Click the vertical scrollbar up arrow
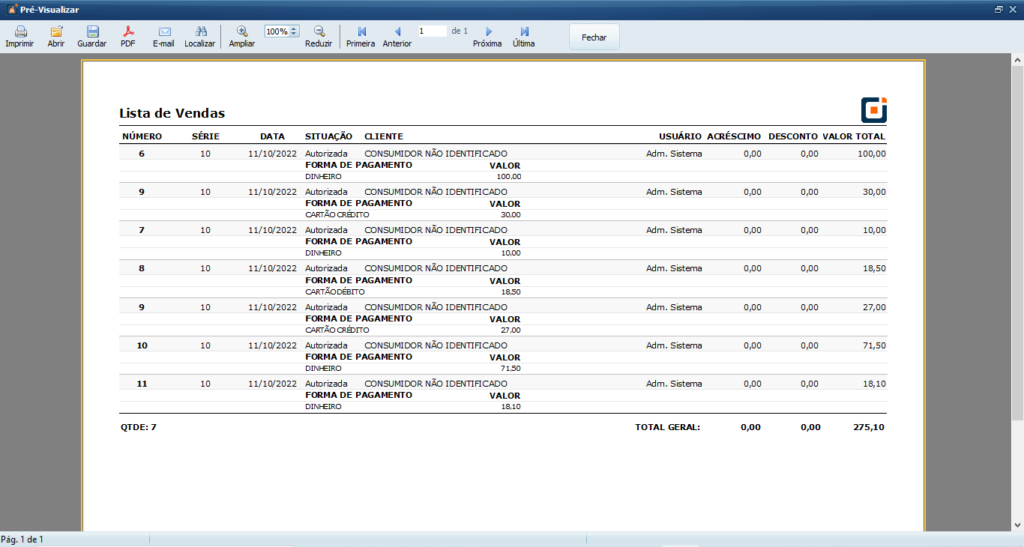This screenshot has height=547, width=1024. (1017, 60)
